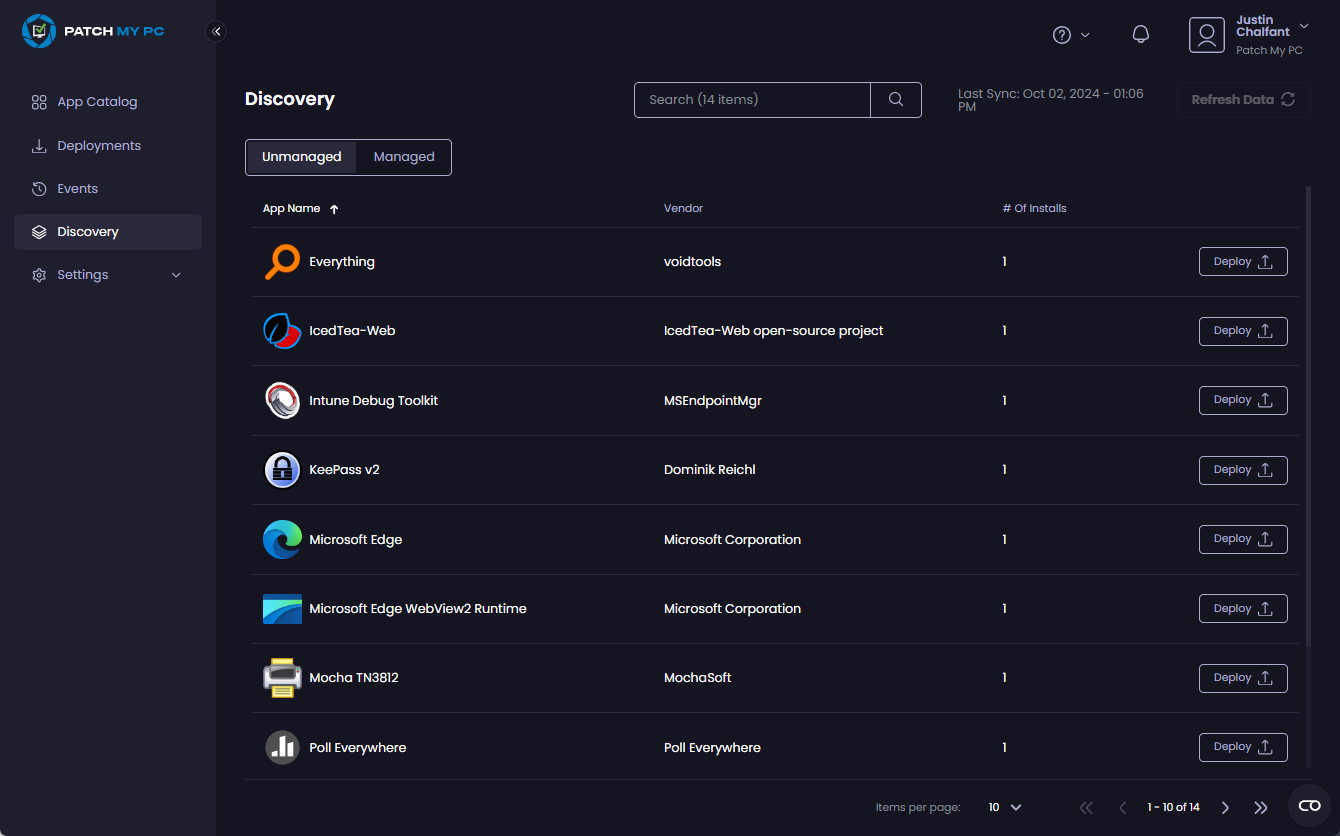
Task: Open the notifications bell
Action: [x=1140, y=34]
